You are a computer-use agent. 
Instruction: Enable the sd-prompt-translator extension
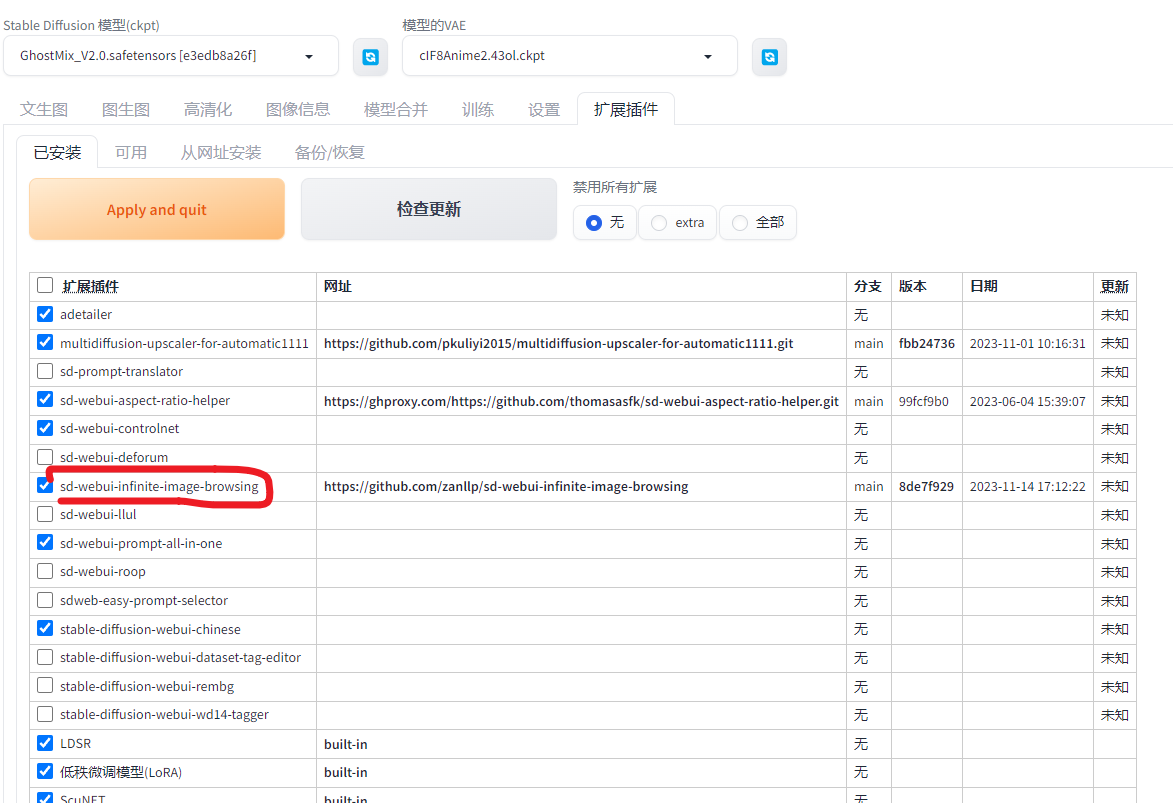(45, 371)
